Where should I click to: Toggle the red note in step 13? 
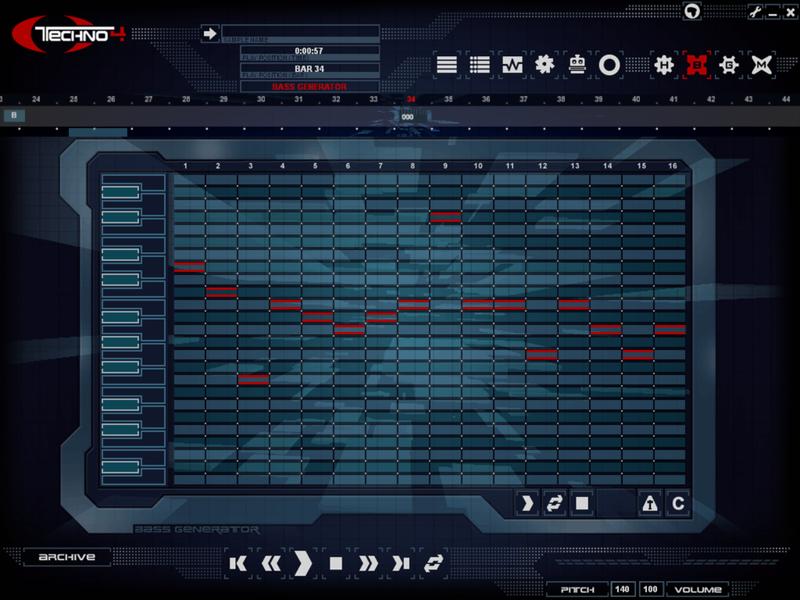tap(574, 305)
